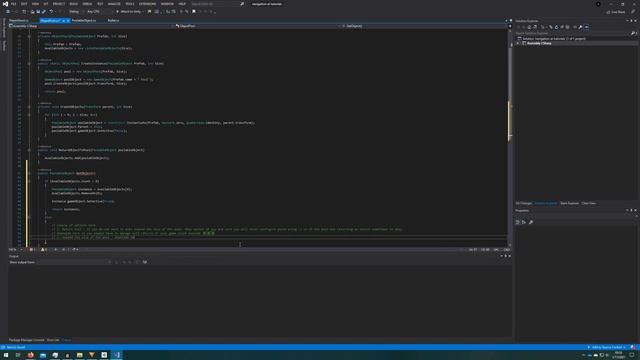
Task: Click Properties panel property pages wrench
Action: 531,222
